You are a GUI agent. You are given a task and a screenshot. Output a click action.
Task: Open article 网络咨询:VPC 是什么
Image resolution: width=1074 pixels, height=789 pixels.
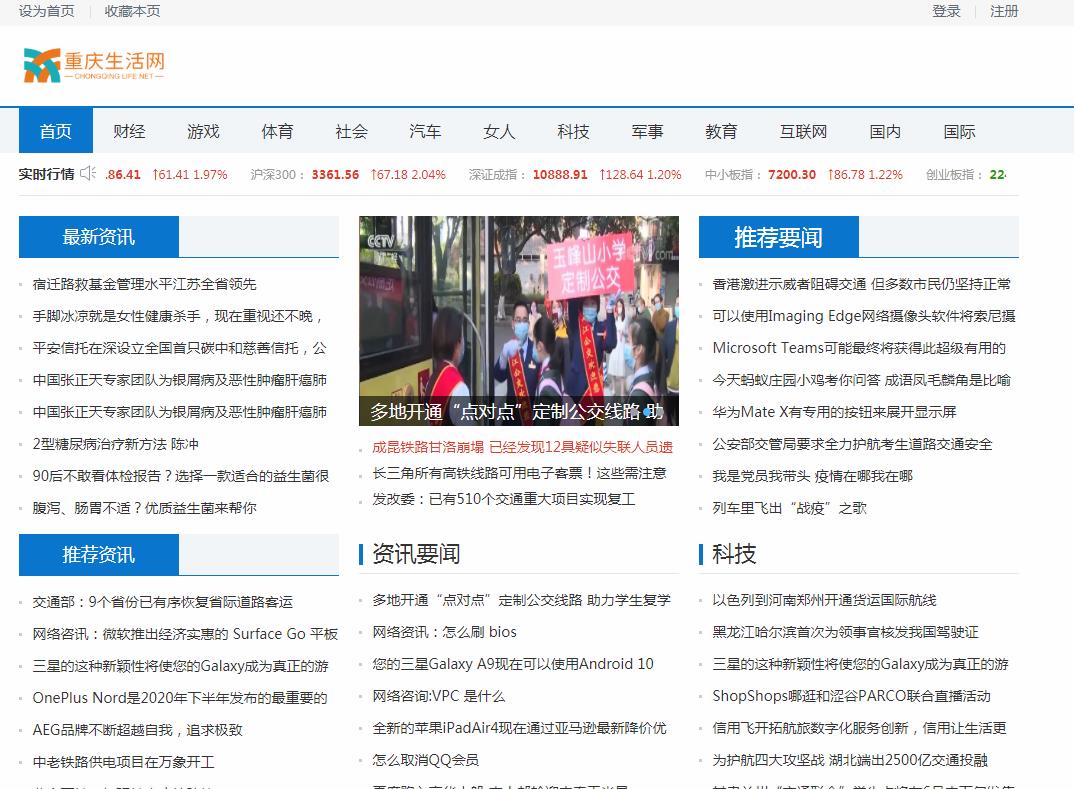coord(439,696)
